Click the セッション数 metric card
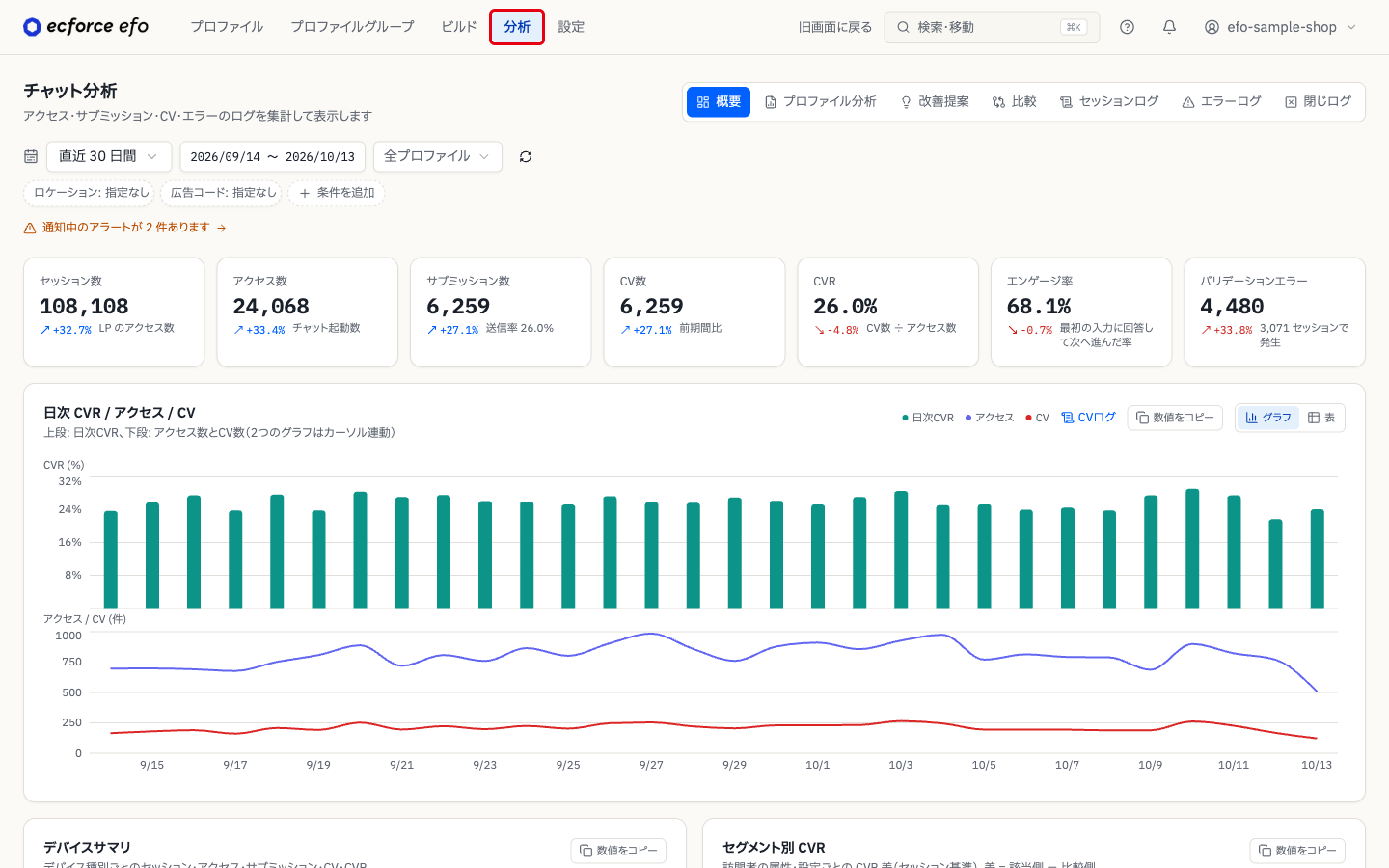The width and height of the screenshot is (1389, 868). [114, 312]
